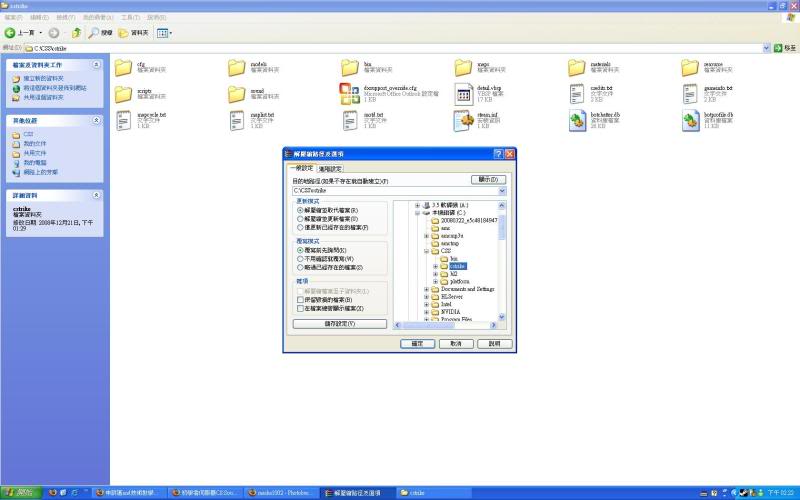The width and height of the screenshot is (800, 500).
Task: Select the detail.vbsp file icon
Action: click(x=464, y=94)
